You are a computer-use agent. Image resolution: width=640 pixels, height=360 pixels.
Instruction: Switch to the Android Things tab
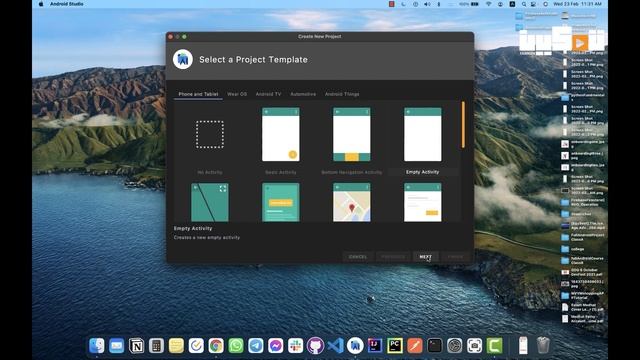[x=342, y=94]
